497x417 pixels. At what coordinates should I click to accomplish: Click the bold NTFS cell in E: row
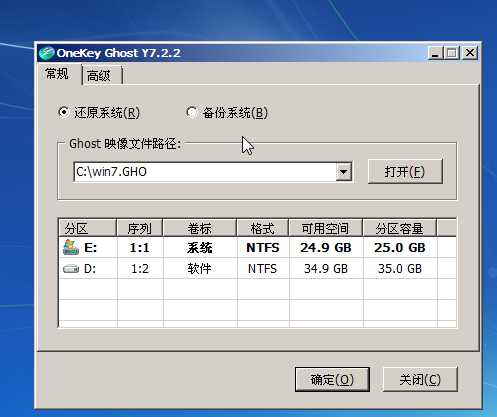(263, 248)
